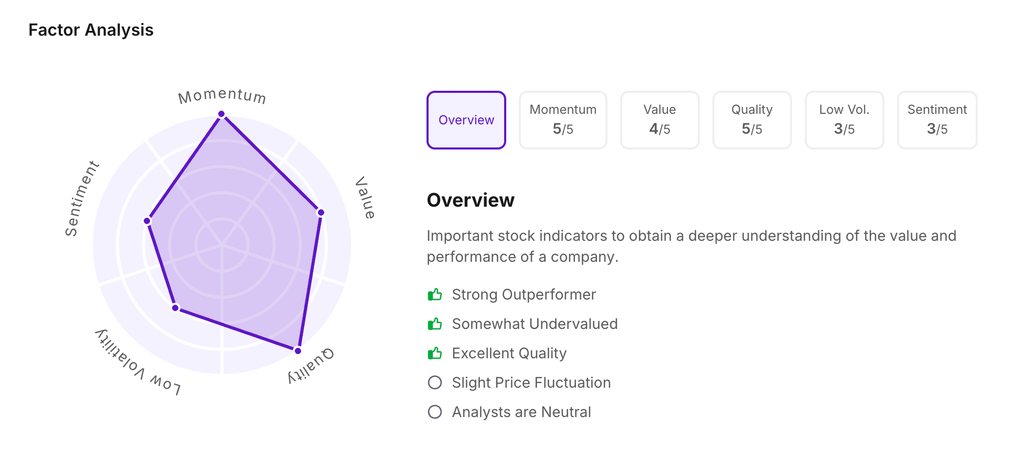Click the Momentum data point on radar chart
This screenshot has height=469, width=1024.
coord(222,115)
